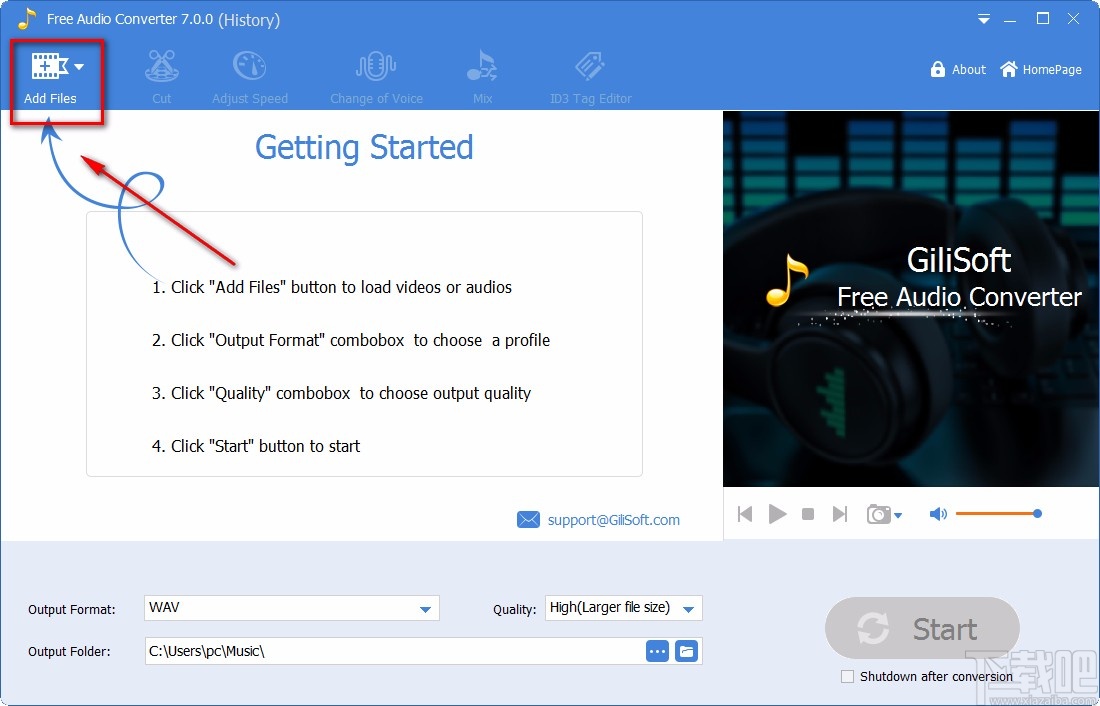
Task: Click step 1 'Add Files' instruction text
Action: [x=332, y=287]
